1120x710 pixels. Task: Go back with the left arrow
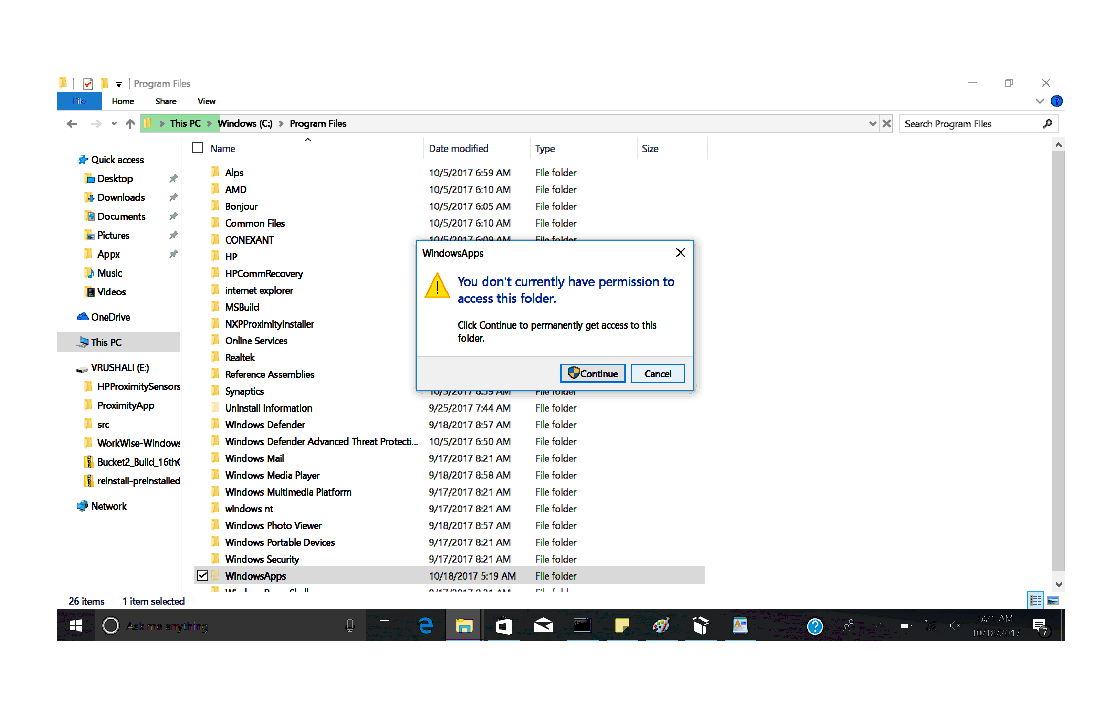pyautogui.click(x=72, y=124)
